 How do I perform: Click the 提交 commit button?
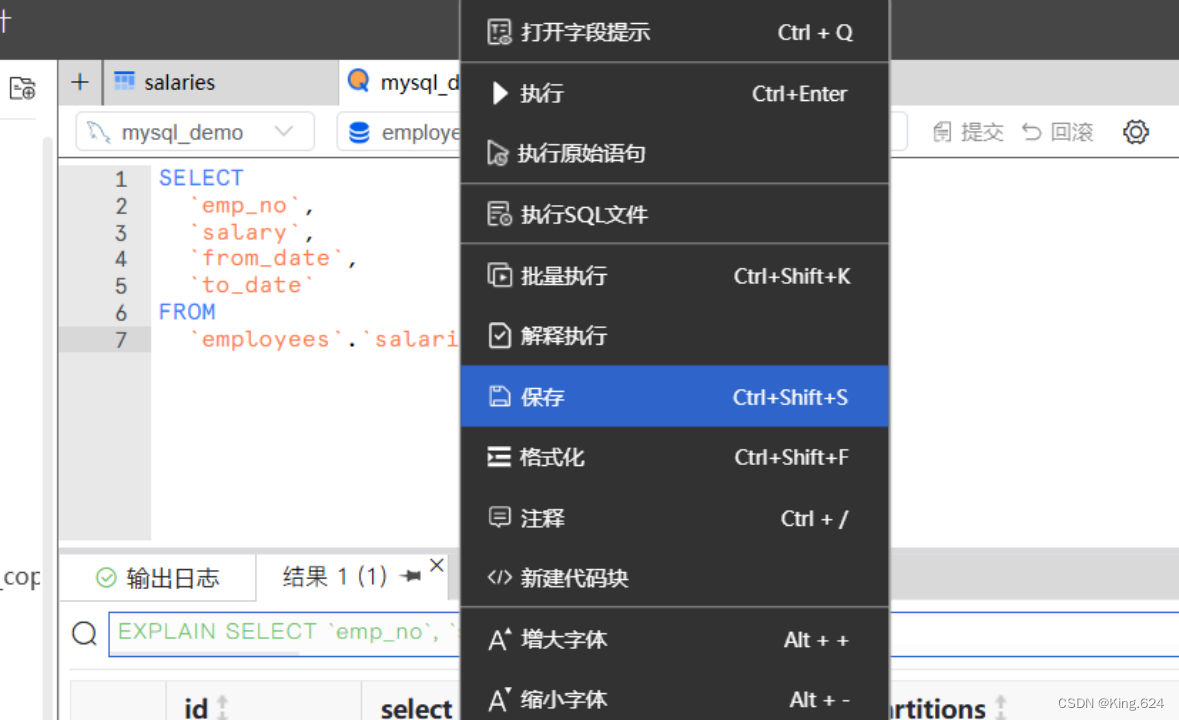coord(968,132)
